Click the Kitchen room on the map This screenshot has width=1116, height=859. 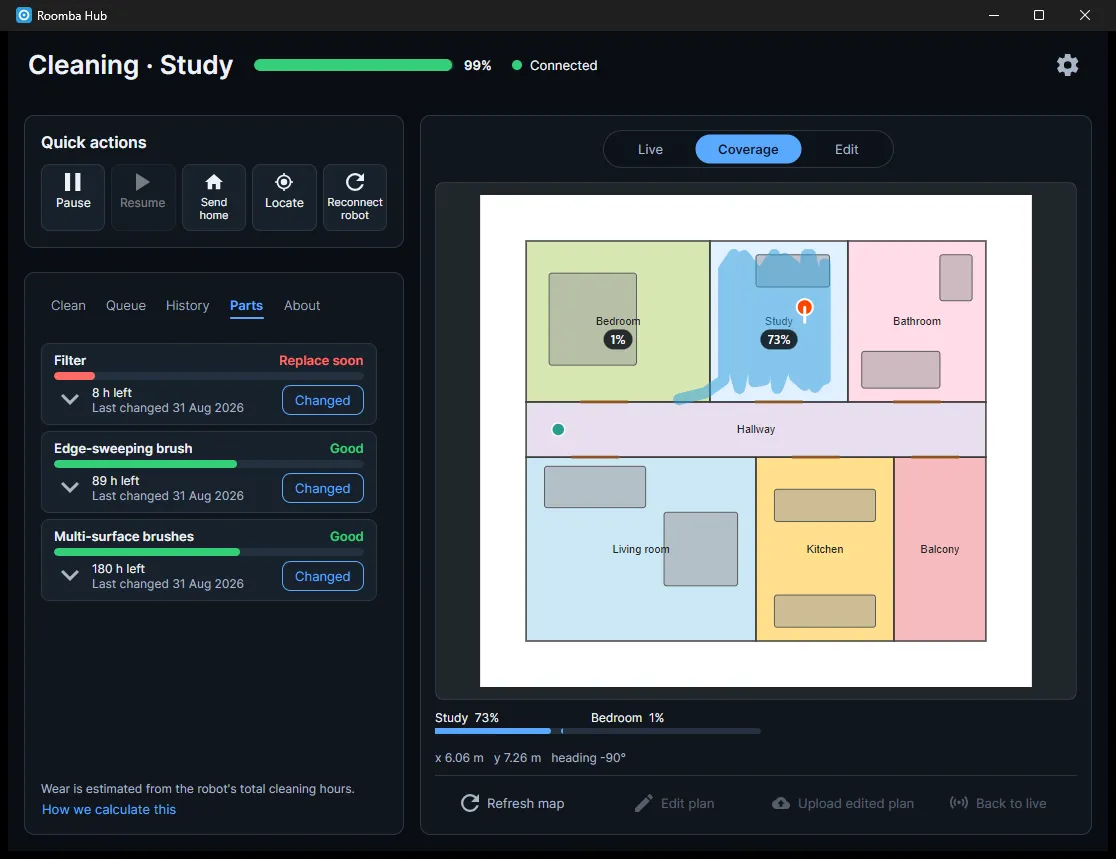coord(824,549)
